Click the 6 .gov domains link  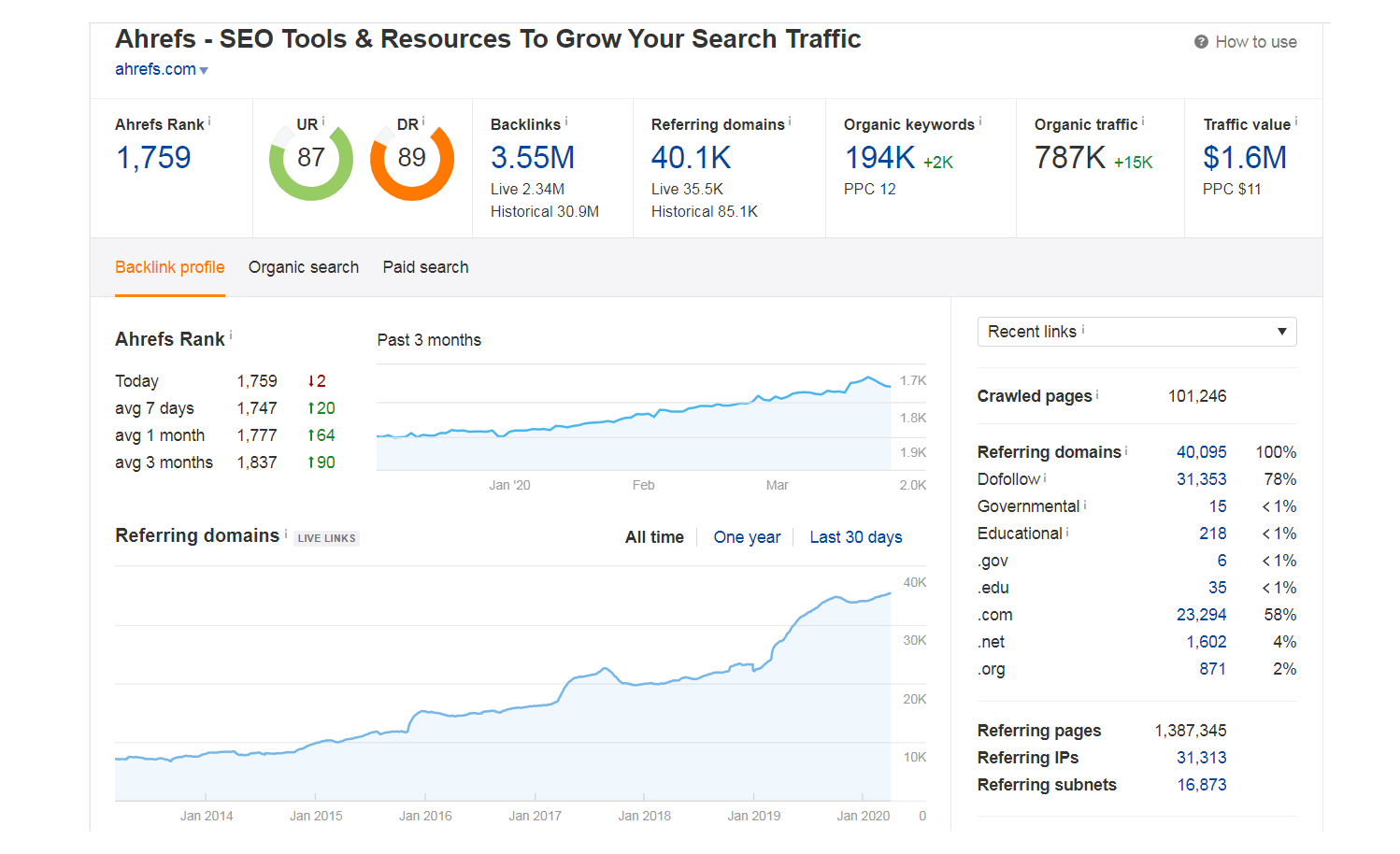click(1221, 561)
